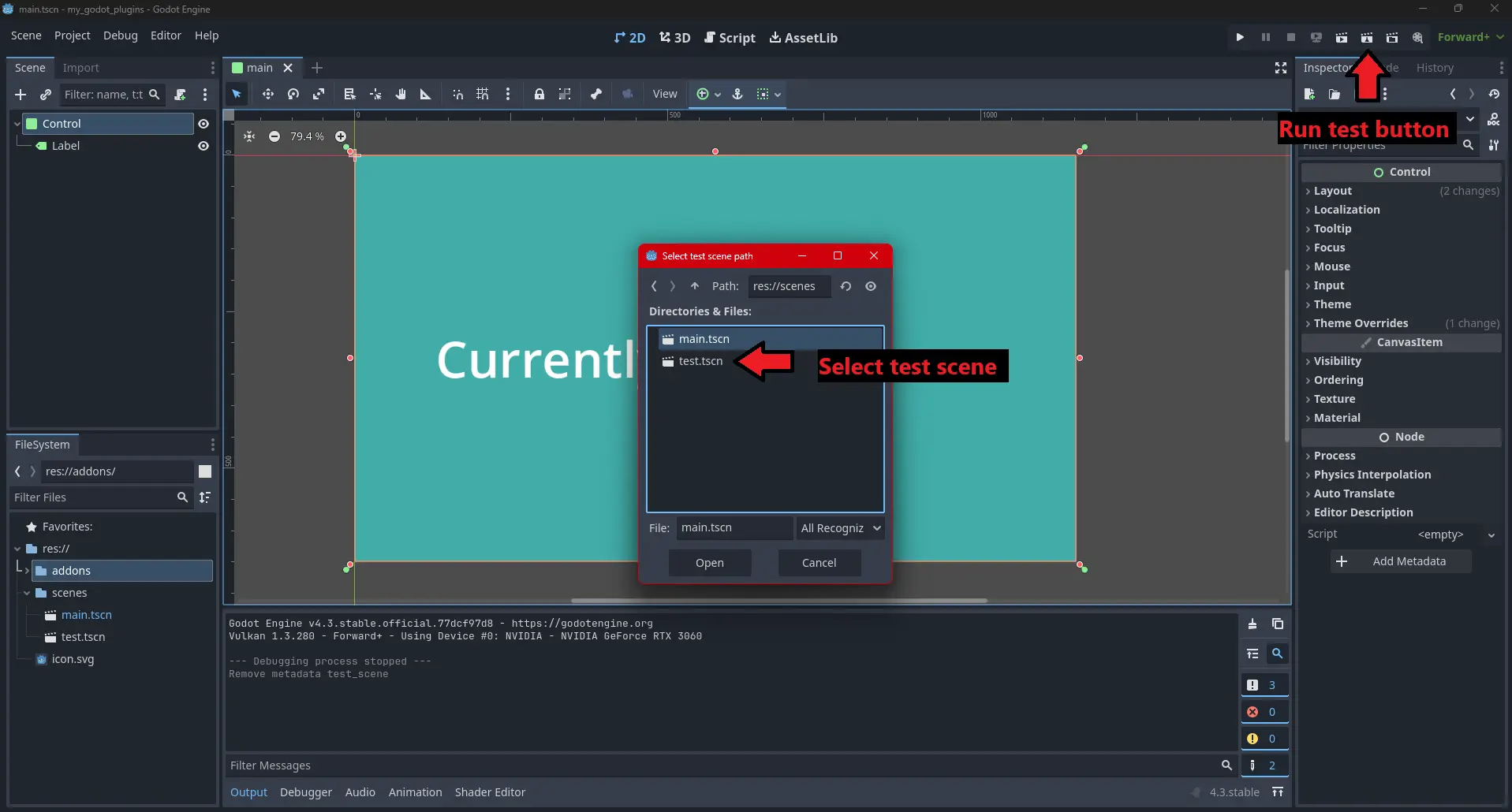
Task: Switch to the Import dock tab
Action: pos(80,68)
